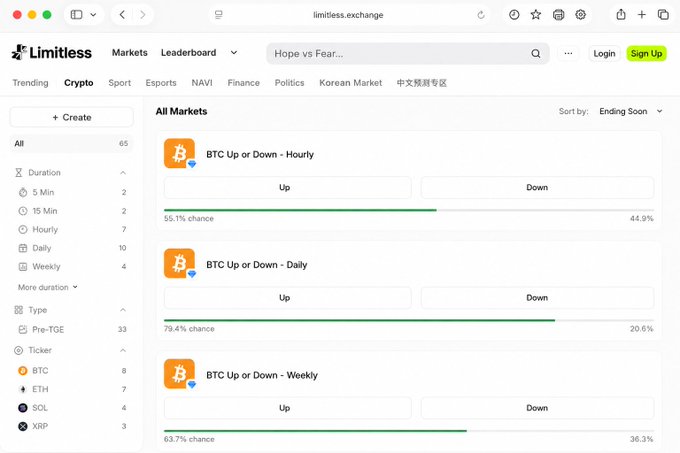Open the Markets menu item
Screen dimensions: 680x453
[130, 52]
